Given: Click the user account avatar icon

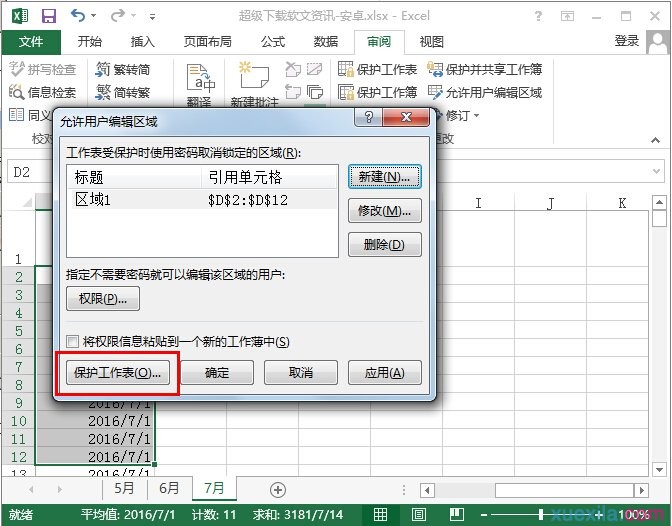Looking at the screenshot, I should click(x=658, y=42).
